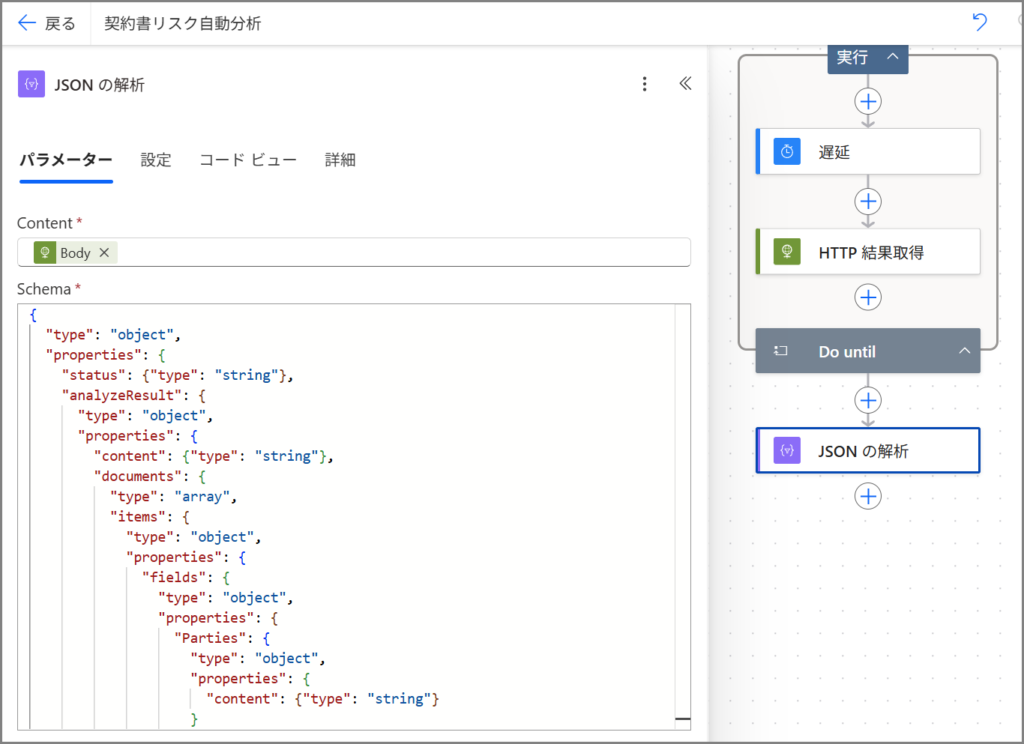Remove the Body token from Content
The width and height of the screenshot is (1024, 744).
click(104, 253)
